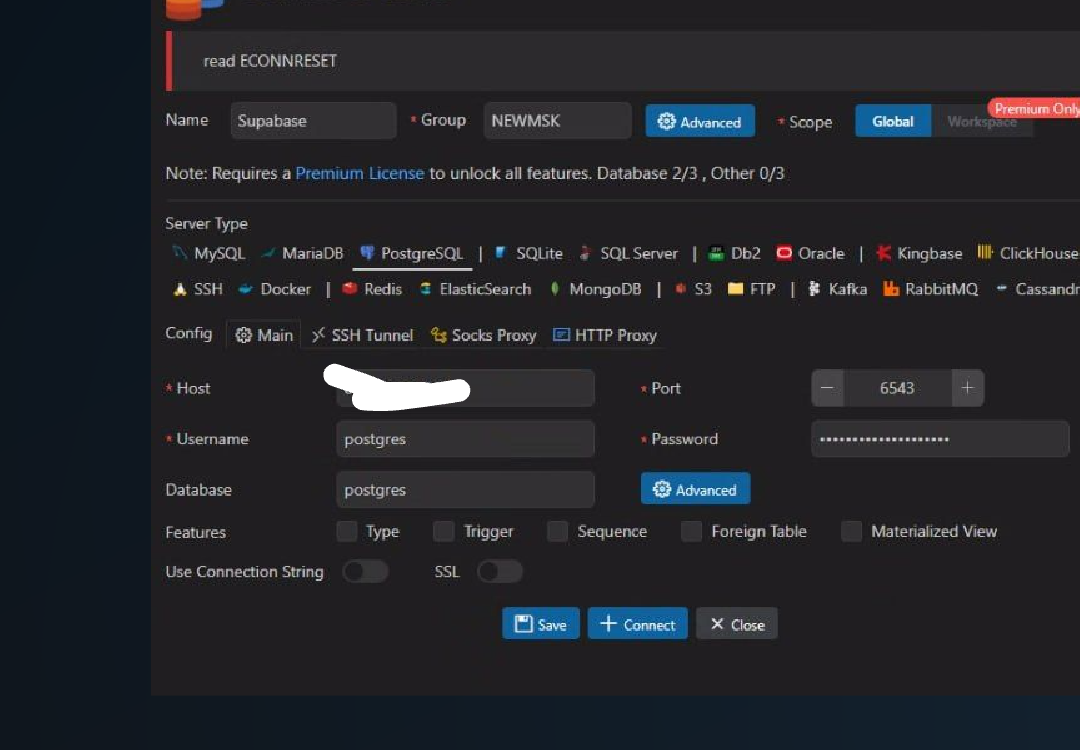Viewport: 1080px width, 750px height.
Task: Click the read ECONNRESET error message
Action: tap(270, 61)
